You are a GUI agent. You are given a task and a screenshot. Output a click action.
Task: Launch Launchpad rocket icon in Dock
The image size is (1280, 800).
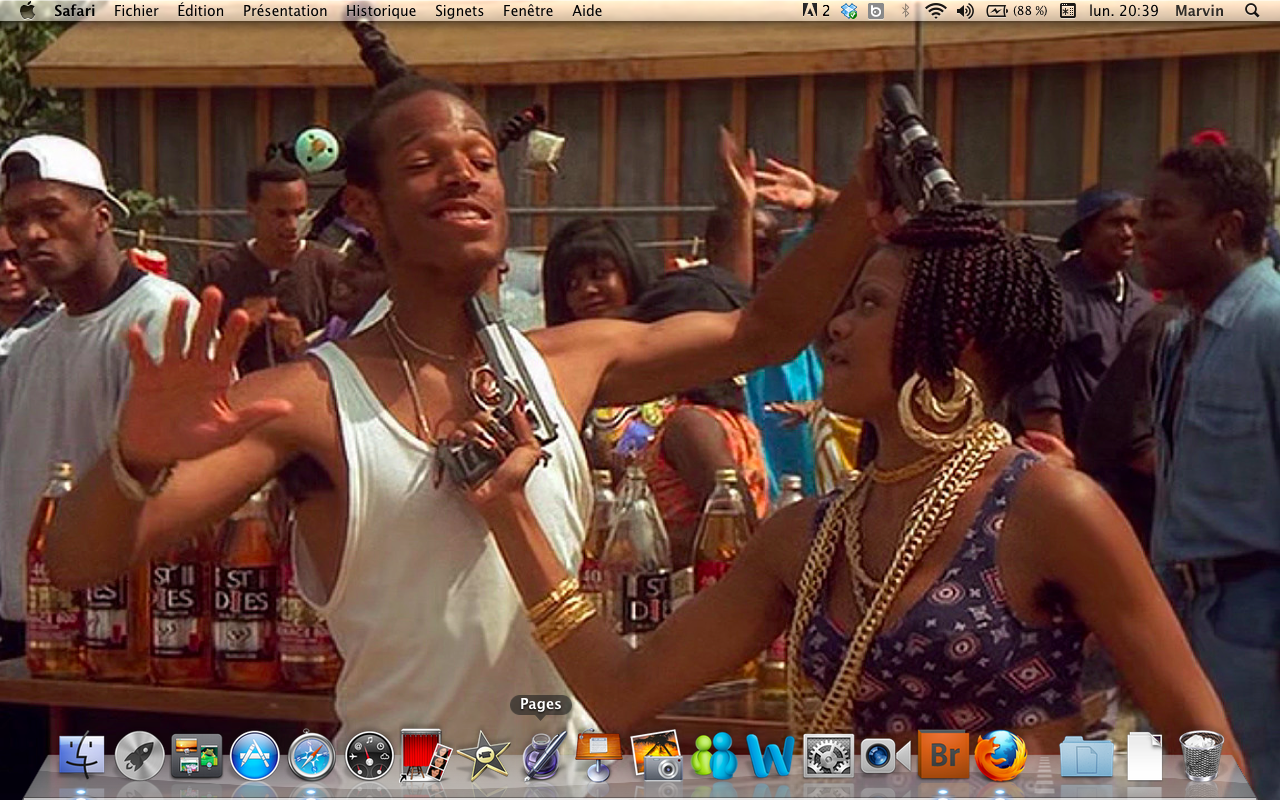point(140,756)
